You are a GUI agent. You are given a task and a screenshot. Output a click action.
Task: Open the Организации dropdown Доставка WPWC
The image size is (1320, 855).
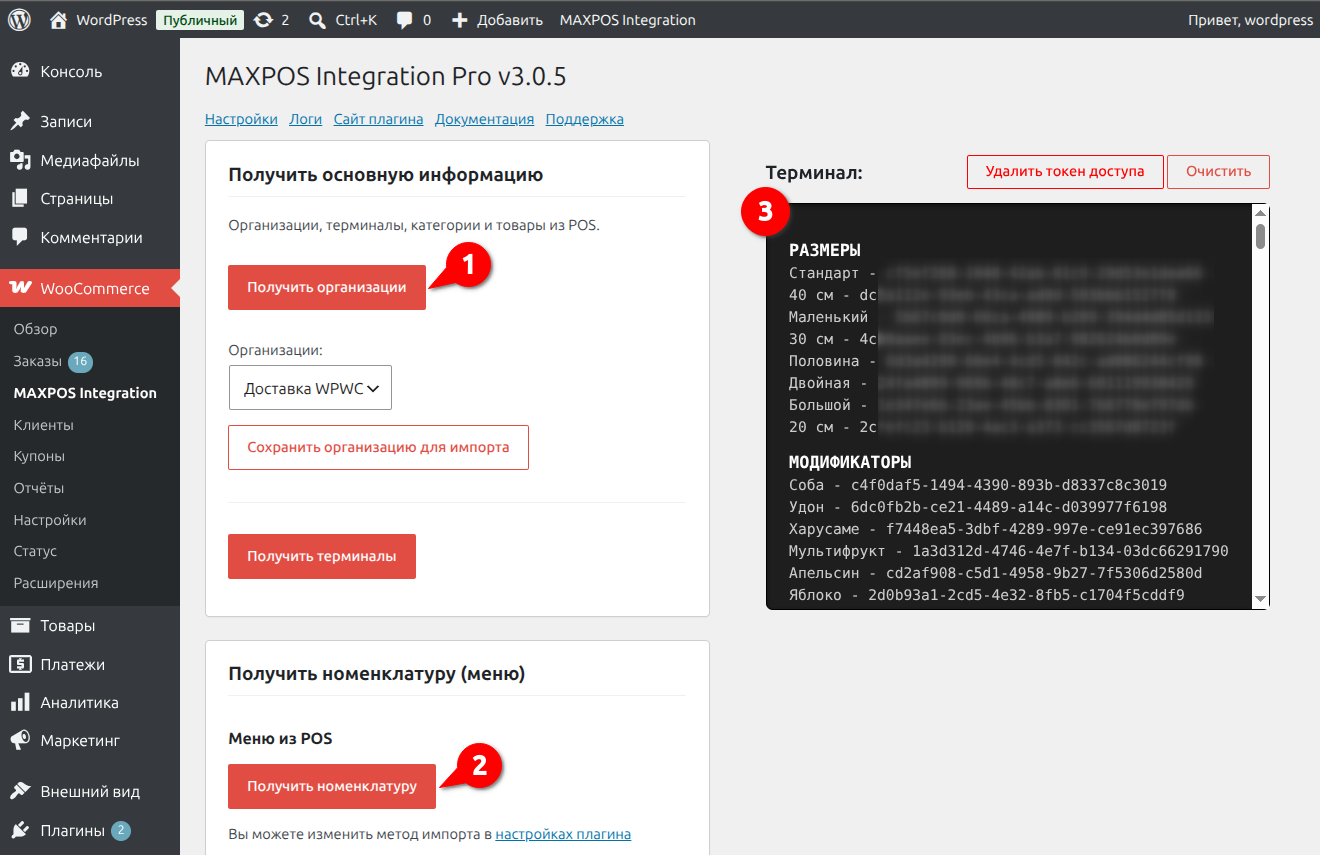pos(310,388)
